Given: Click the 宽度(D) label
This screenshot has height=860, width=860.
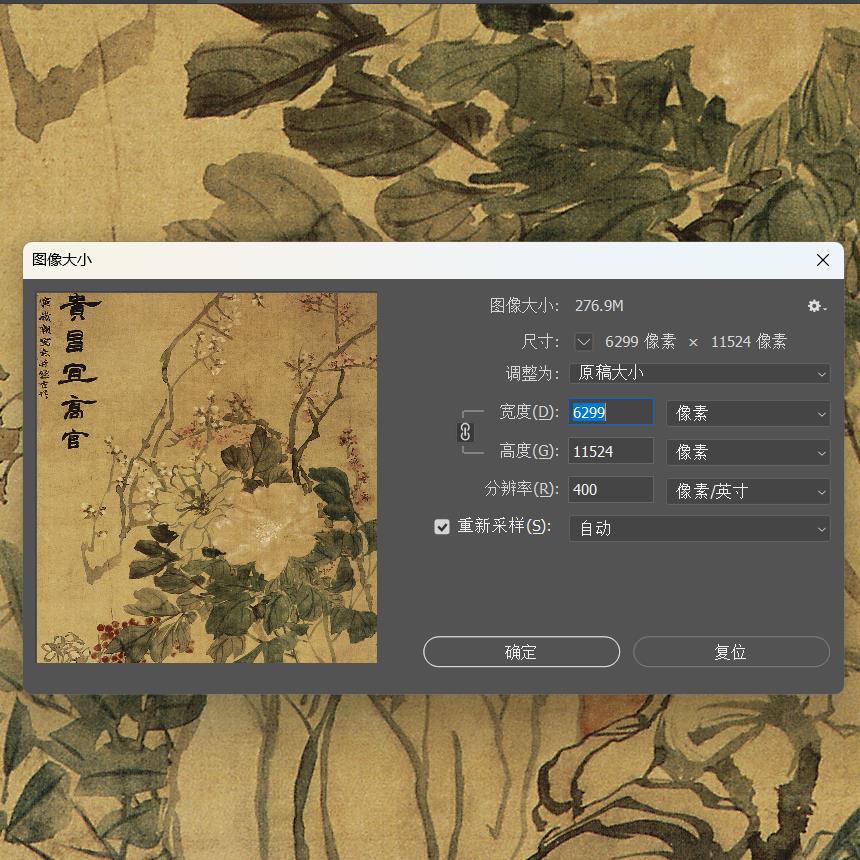Looking at the screenshot, I should click(x=529, y=412).
